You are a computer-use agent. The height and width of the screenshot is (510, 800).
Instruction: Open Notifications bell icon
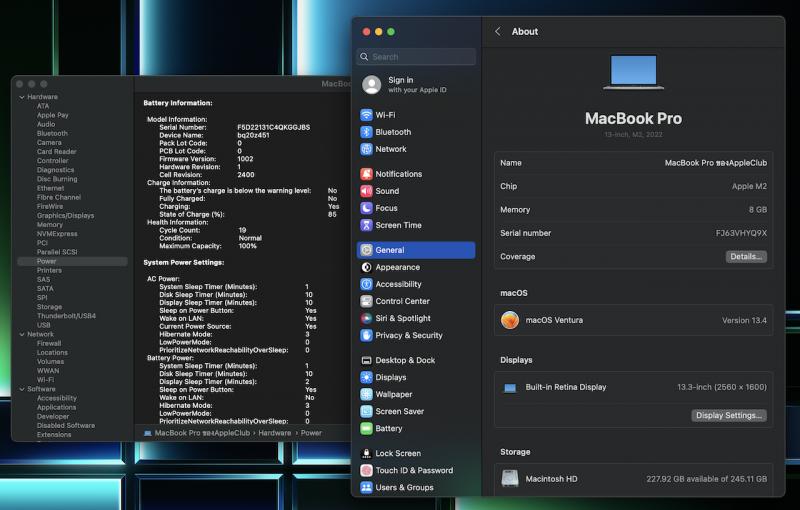click(366, 174)
